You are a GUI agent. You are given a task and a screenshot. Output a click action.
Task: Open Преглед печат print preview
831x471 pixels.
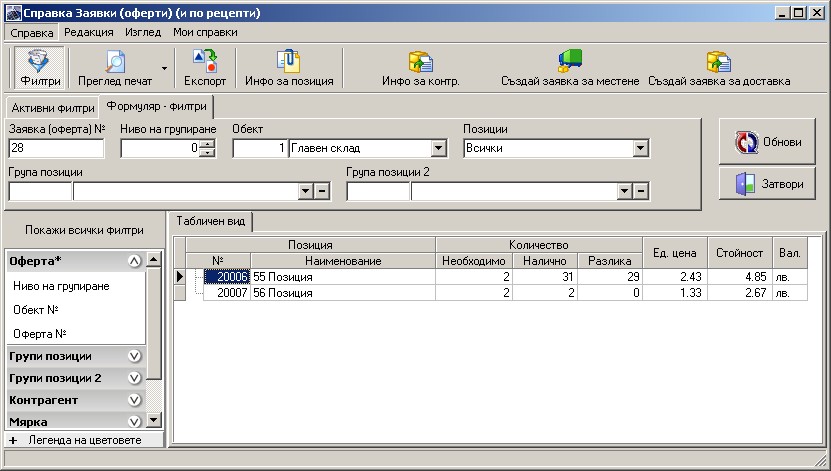(115, 67)
